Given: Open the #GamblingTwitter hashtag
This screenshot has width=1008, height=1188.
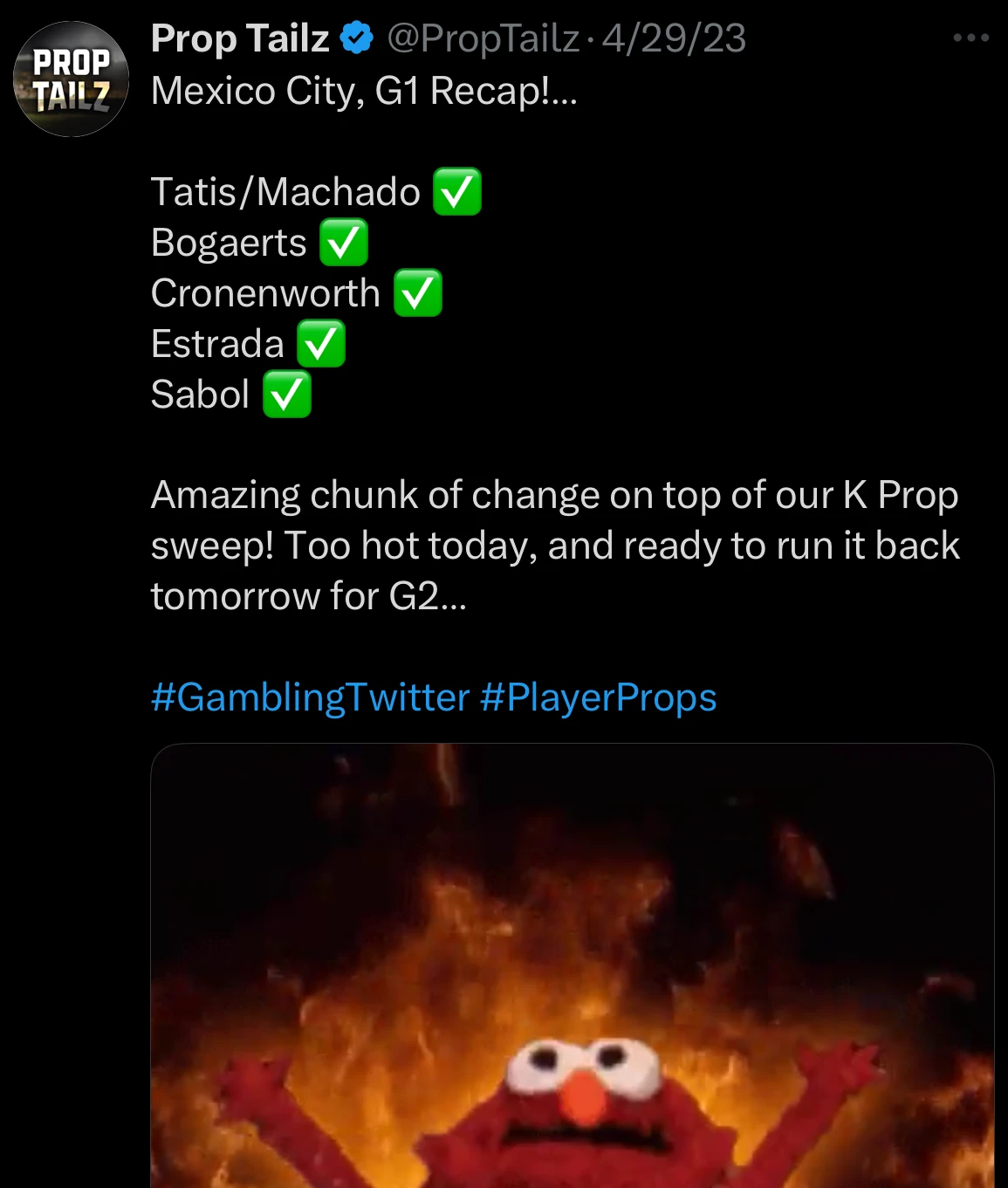Looking at the screenshot, I should click(x=311, y=697).
